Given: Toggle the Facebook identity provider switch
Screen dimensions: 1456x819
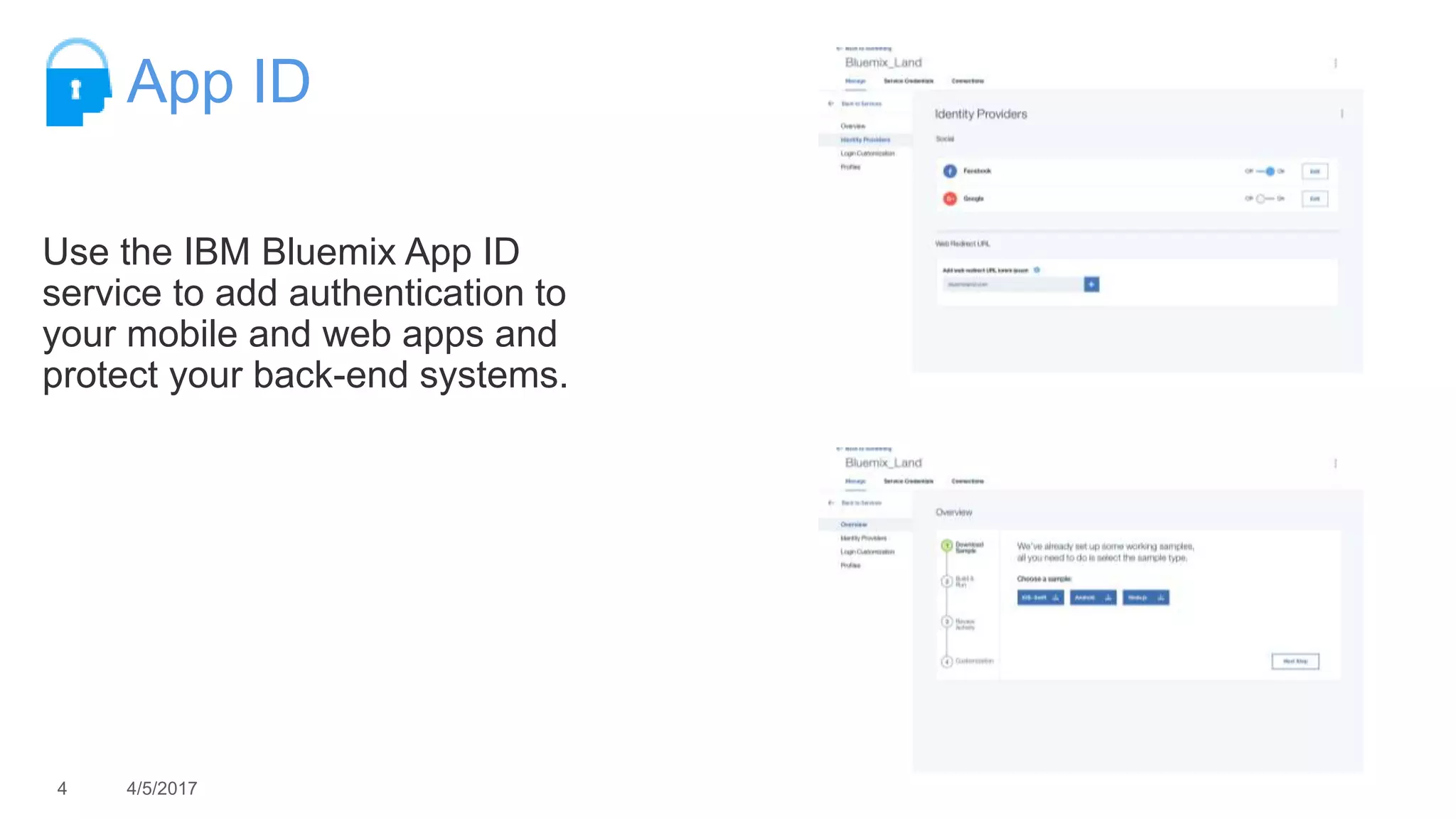Looking at the screenshot, I should pos(1265,171).
